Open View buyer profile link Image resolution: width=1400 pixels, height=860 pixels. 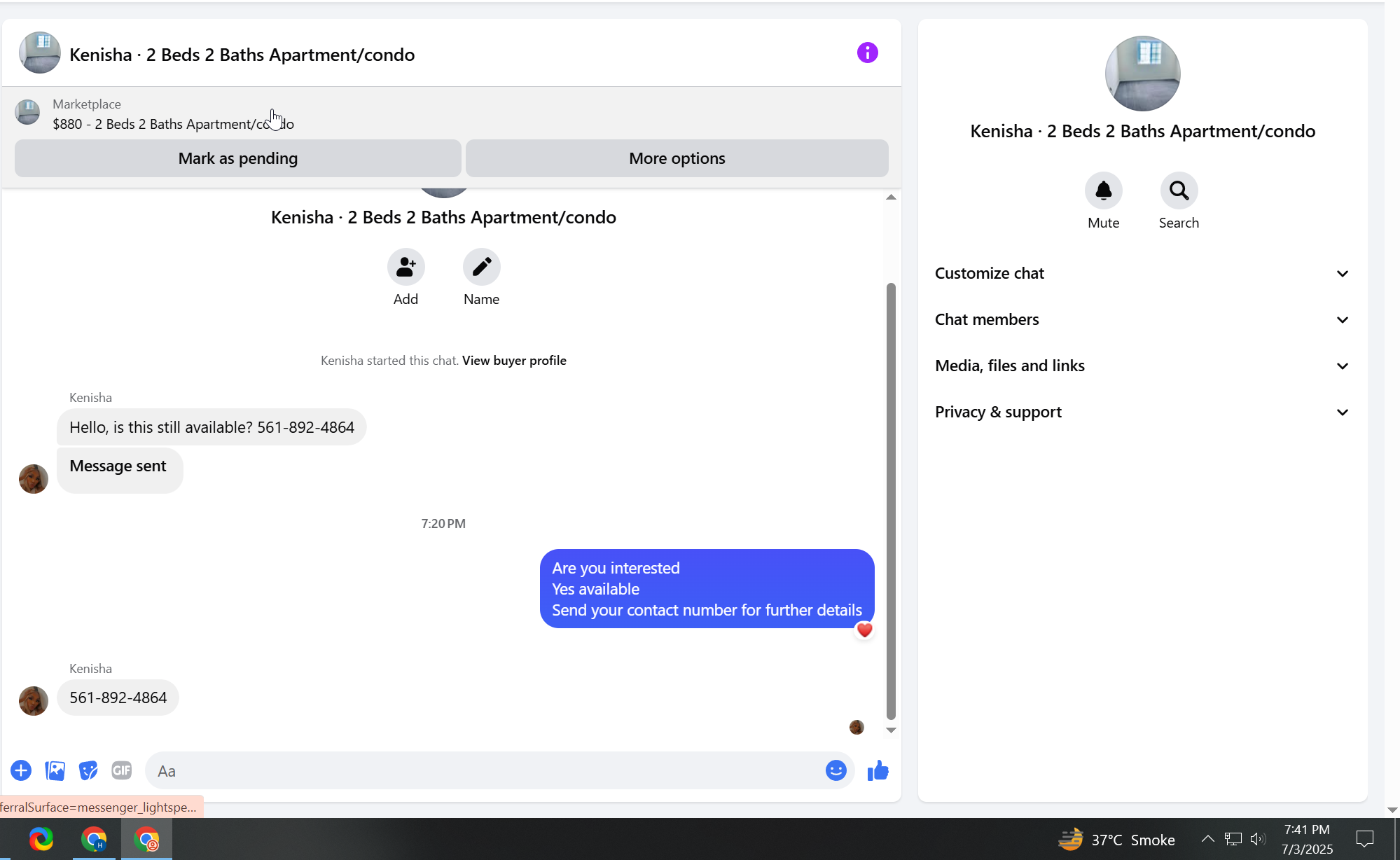tap(514, 361)
